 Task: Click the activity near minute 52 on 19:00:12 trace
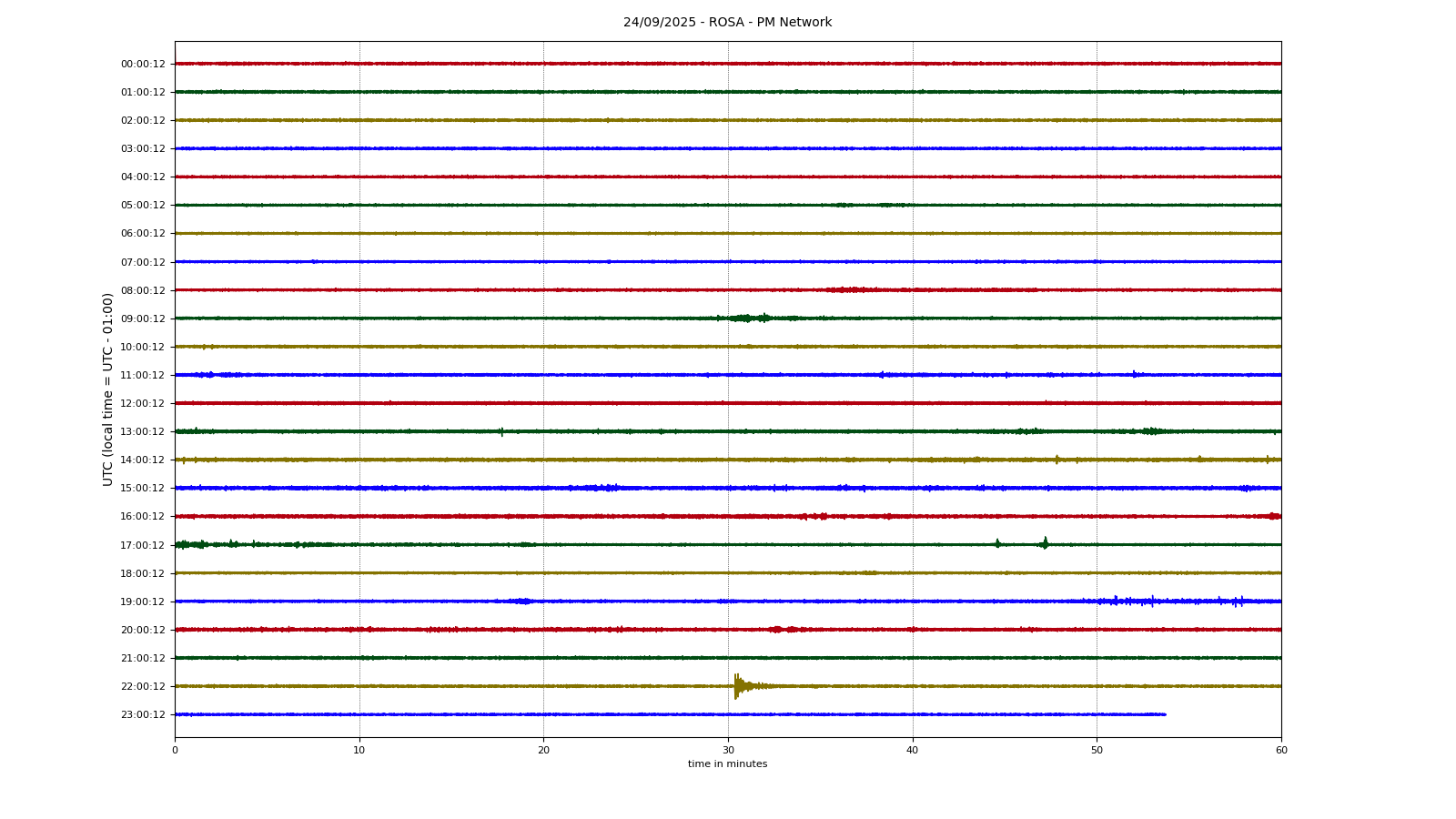[1128, 601]
